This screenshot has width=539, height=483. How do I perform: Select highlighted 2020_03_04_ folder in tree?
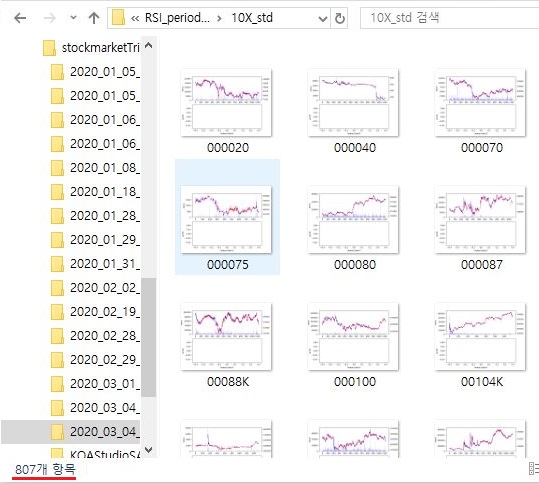pos(70,431)
